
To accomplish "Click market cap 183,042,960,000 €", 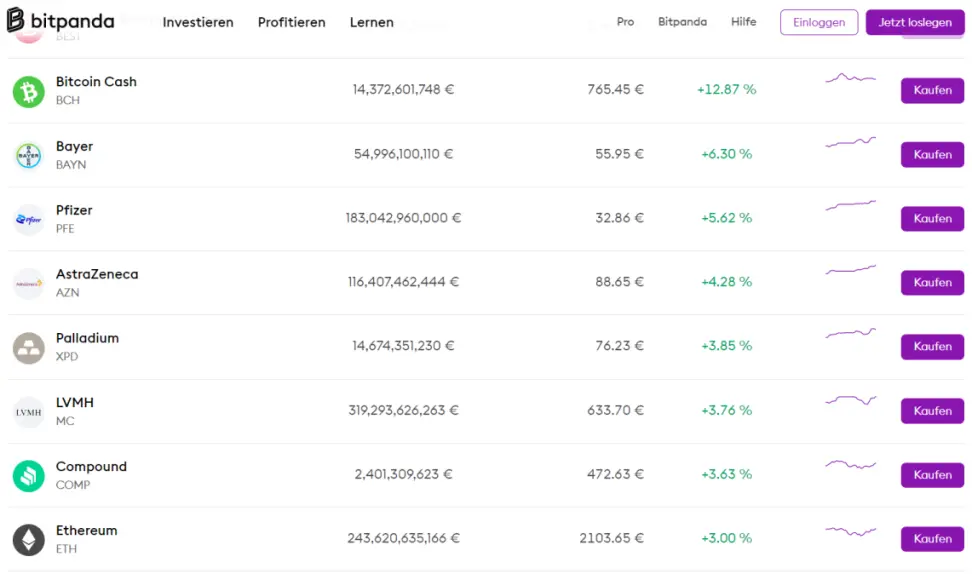I will (x=403, y=218).
